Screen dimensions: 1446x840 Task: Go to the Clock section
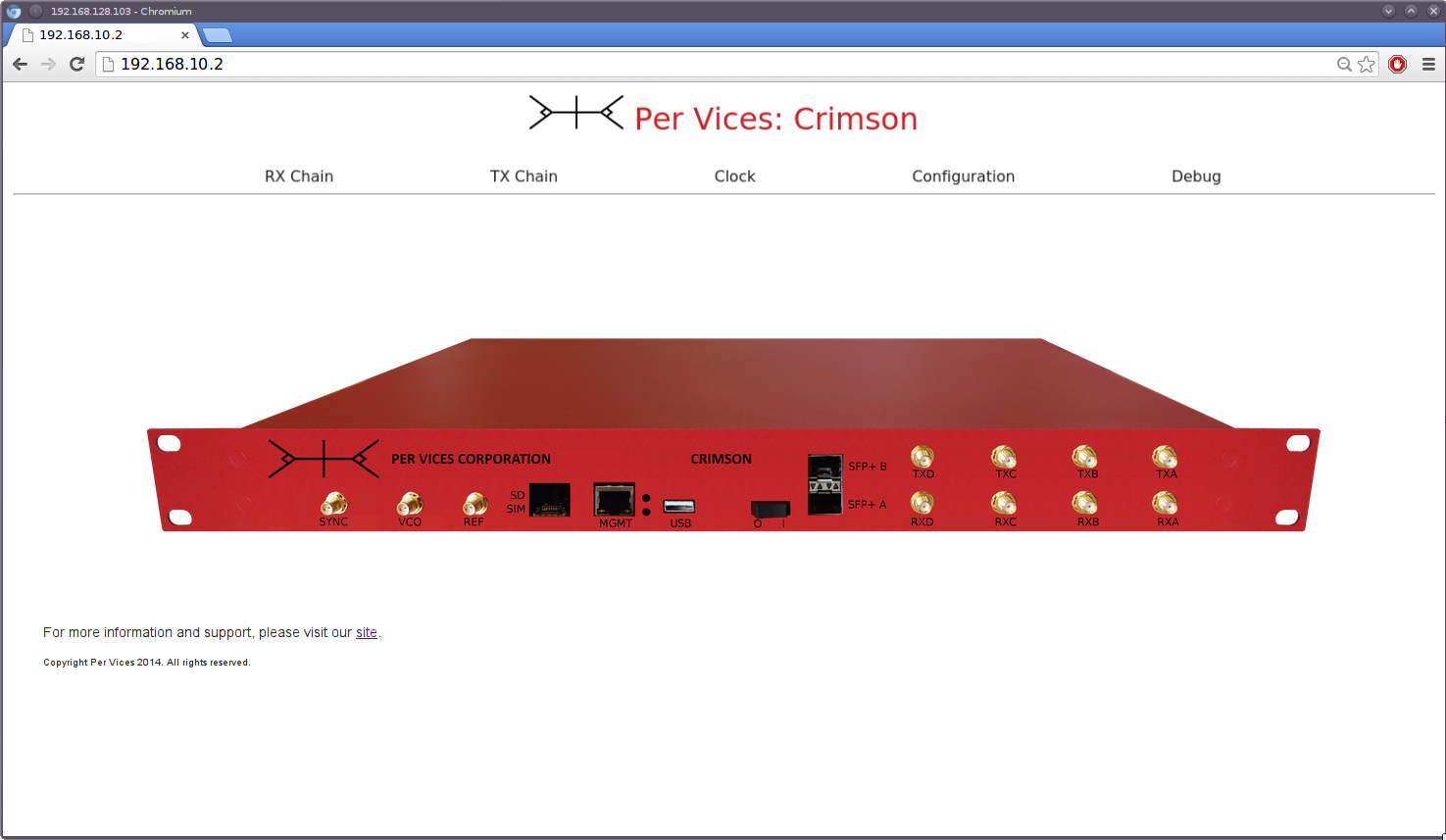[734, 176]
